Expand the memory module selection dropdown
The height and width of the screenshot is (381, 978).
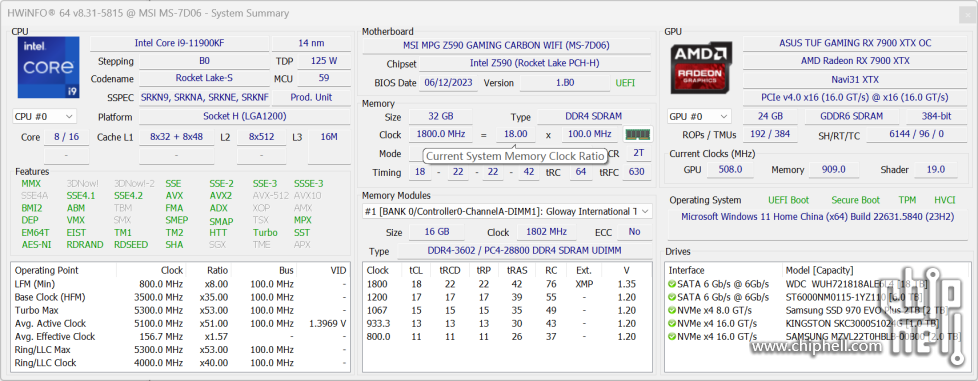point(507,211)
